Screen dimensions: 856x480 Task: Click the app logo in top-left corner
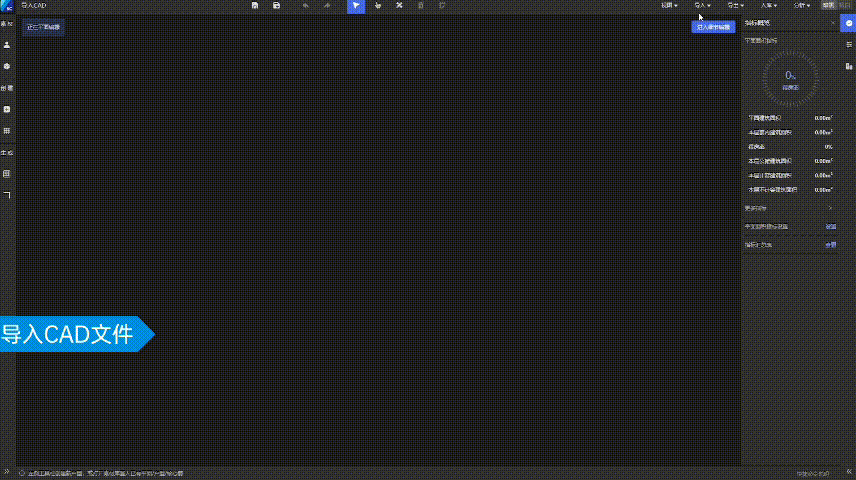[x=6, y=6]
